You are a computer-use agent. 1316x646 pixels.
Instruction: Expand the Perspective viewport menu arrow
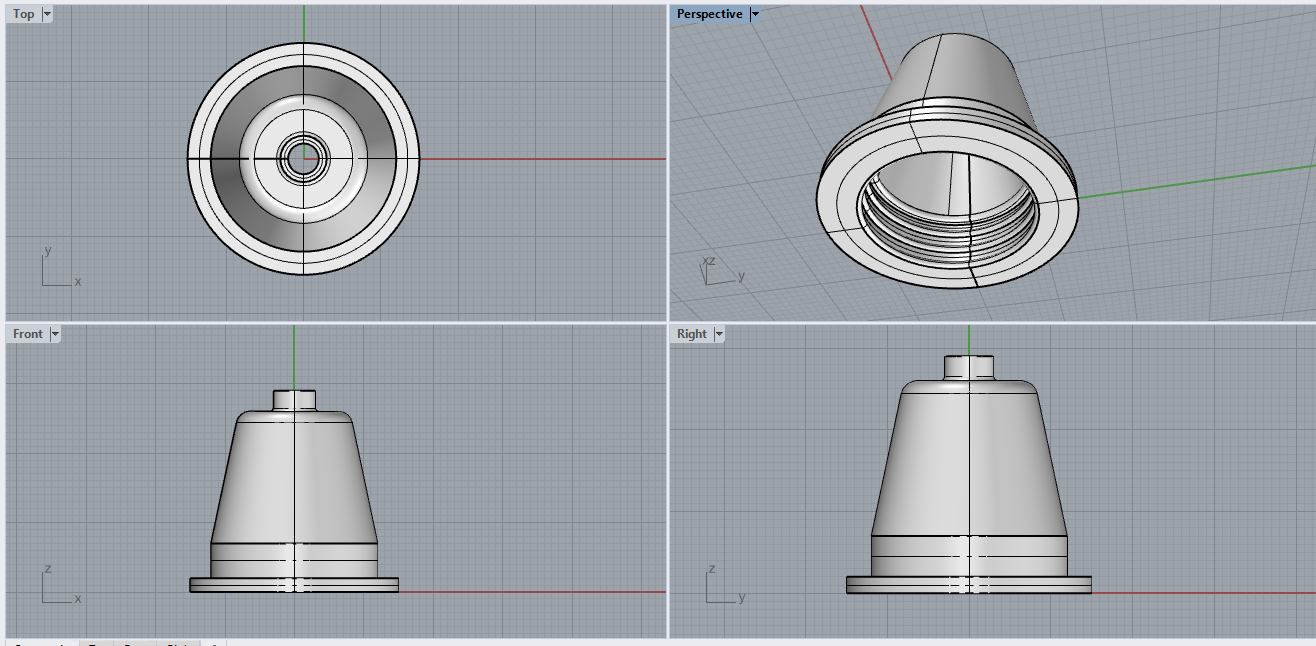point(755,14)
